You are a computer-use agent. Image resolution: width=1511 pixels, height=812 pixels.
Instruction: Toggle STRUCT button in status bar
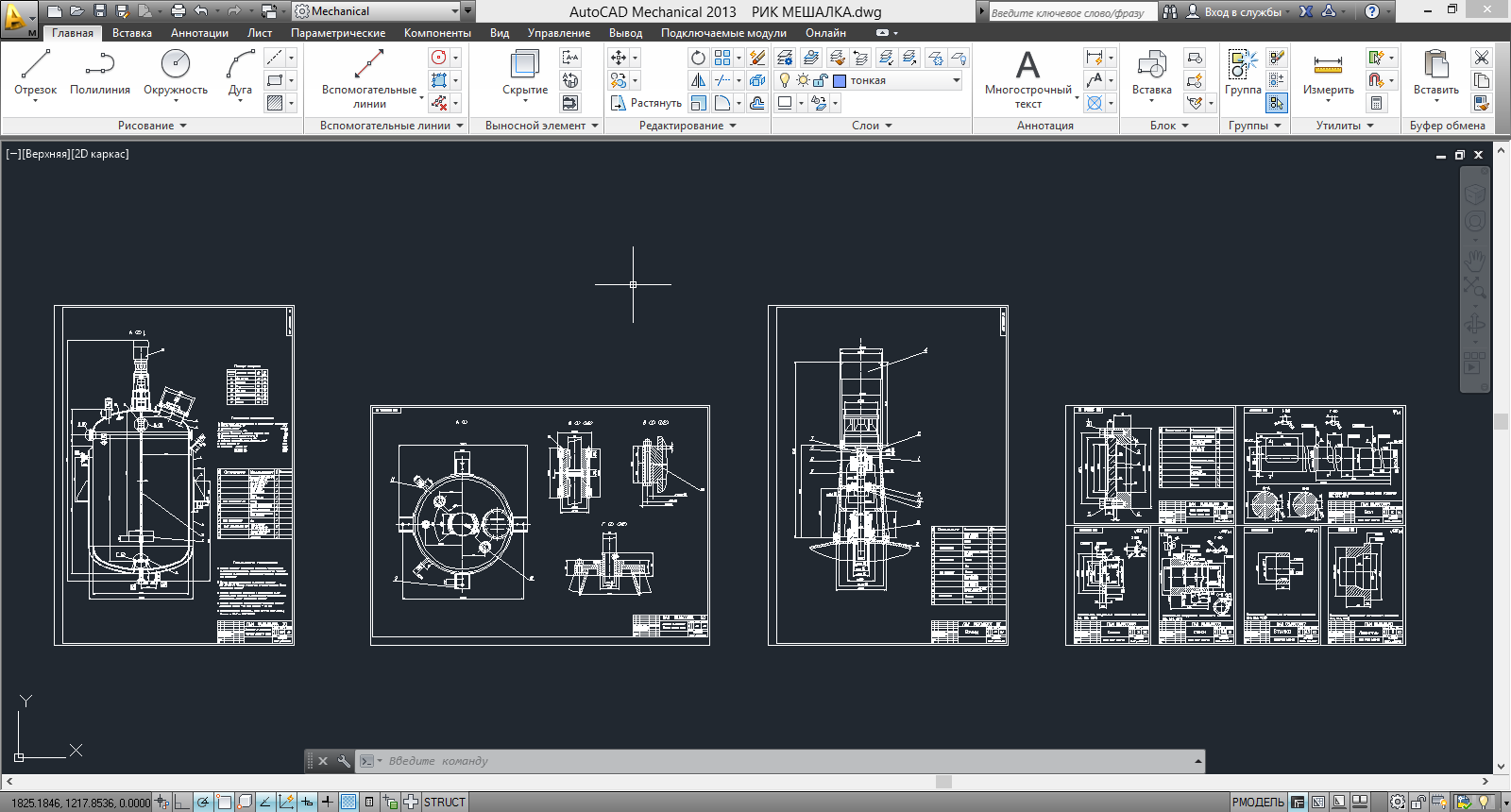coord(444,802)
